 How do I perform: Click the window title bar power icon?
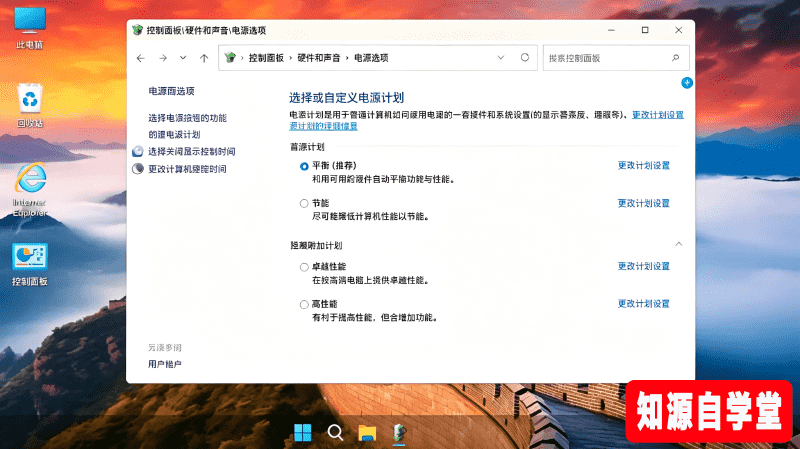(x=137, y=30)
